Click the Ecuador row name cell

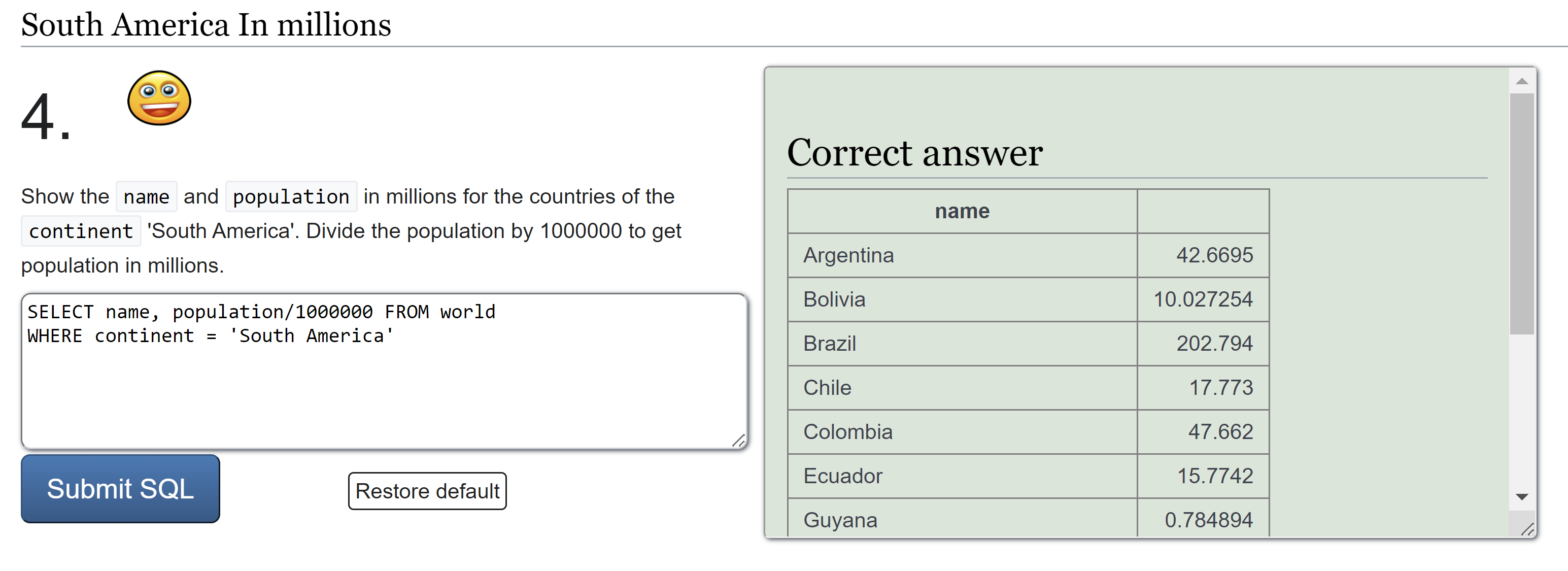pos(842,476)
